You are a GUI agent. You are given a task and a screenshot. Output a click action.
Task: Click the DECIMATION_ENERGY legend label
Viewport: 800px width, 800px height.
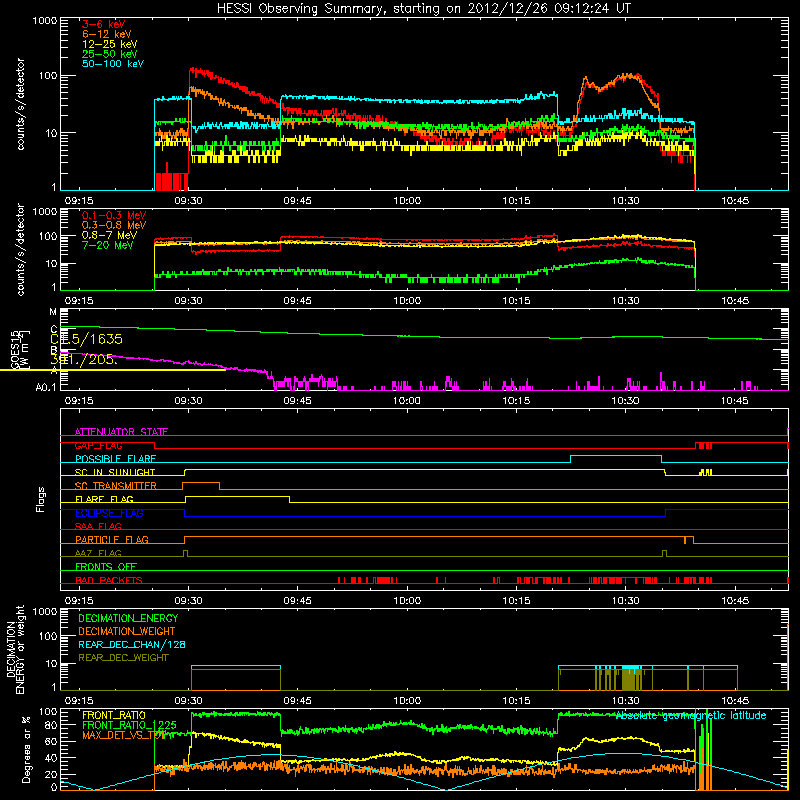[x=128, y=618]
